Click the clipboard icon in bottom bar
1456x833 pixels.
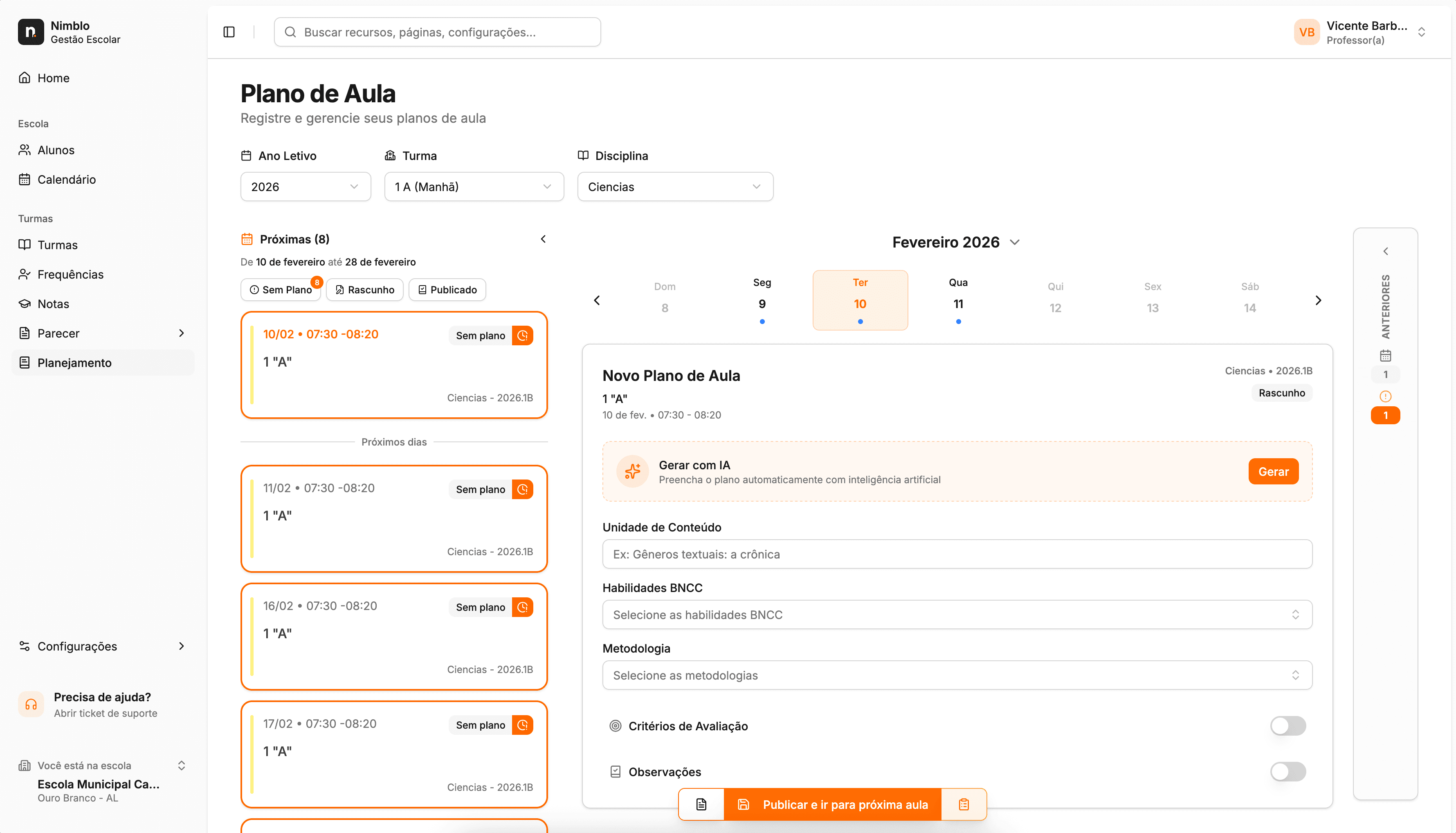coord(964,804)
